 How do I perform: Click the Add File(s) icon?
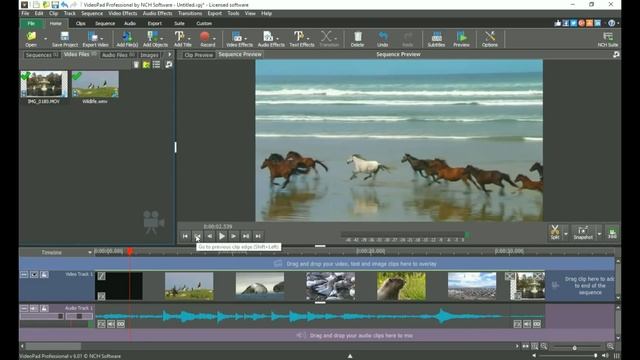click(127, 36)
